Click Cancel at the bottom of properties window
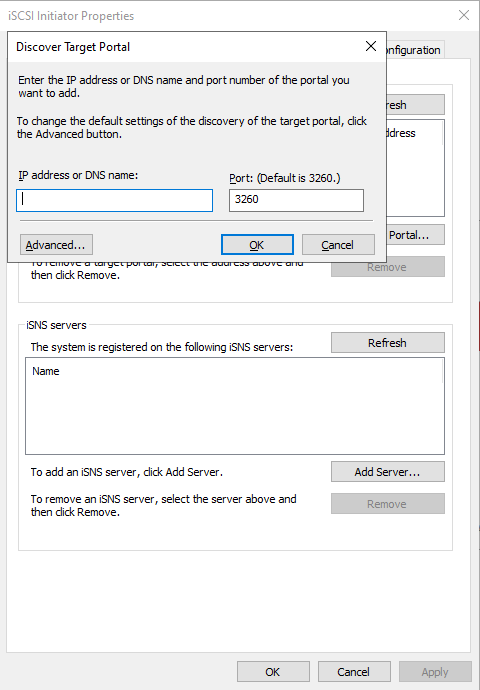480x690 pixels. [354, 672]
